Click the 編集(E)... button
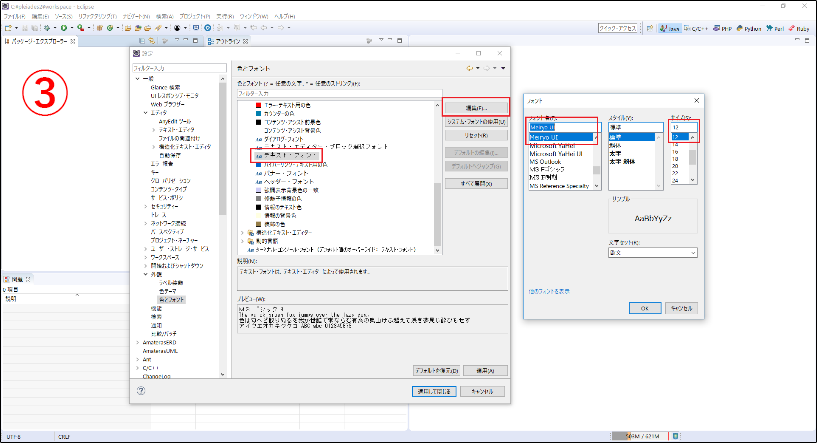This screenshot has width=817, height=443. (475, 106)
